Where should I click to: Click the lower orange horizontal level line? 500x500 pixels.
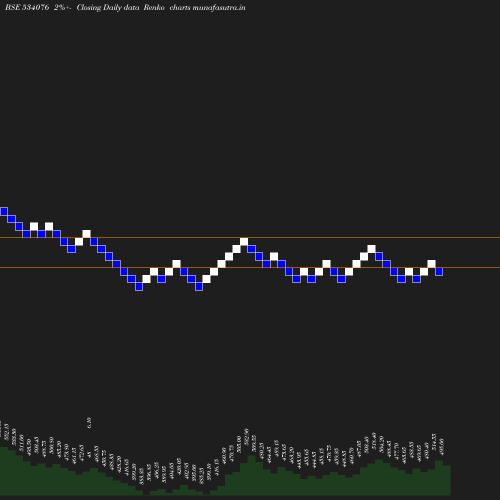point(250,267)
